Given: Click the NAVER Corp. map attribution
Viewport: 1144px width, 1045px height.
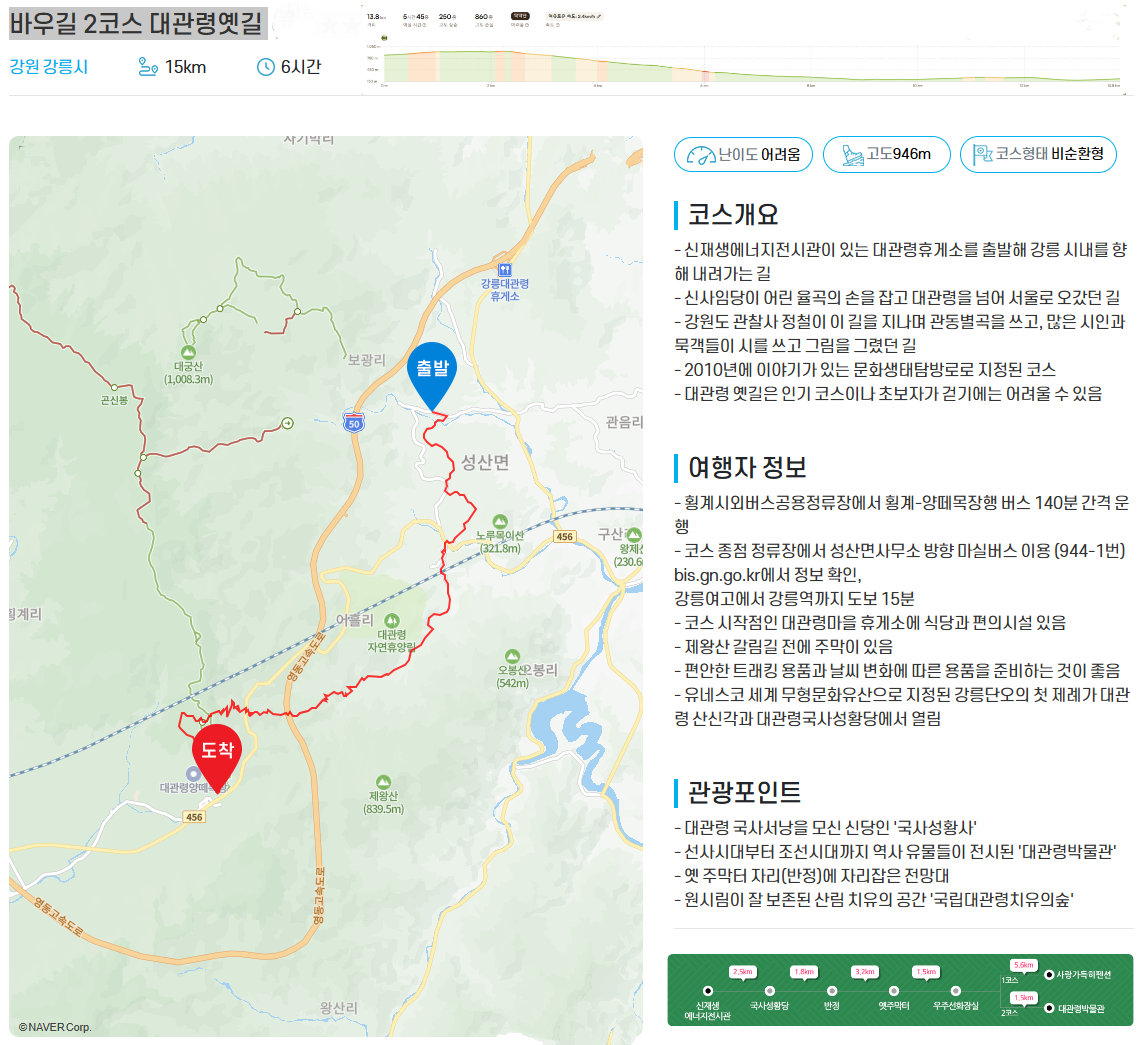Looking at the screenshot, I should click(55, 1027).
